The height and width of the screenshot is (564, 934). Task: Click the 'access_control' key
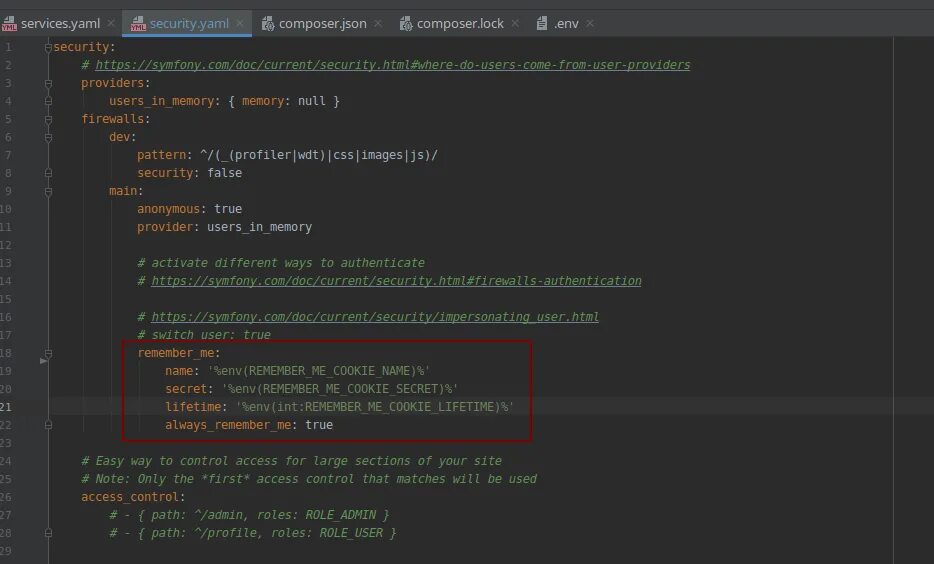(x=130, y=497)
